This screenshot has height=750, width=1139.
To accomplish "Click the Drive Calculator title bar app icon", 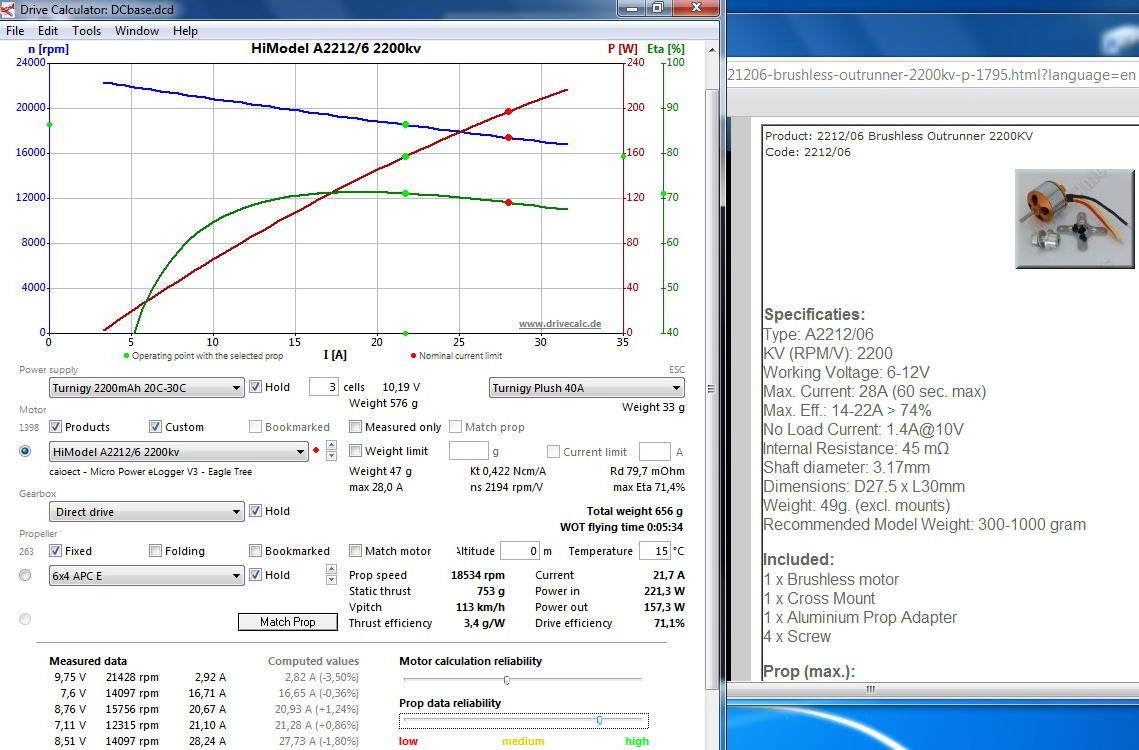I will coord(9,9).
